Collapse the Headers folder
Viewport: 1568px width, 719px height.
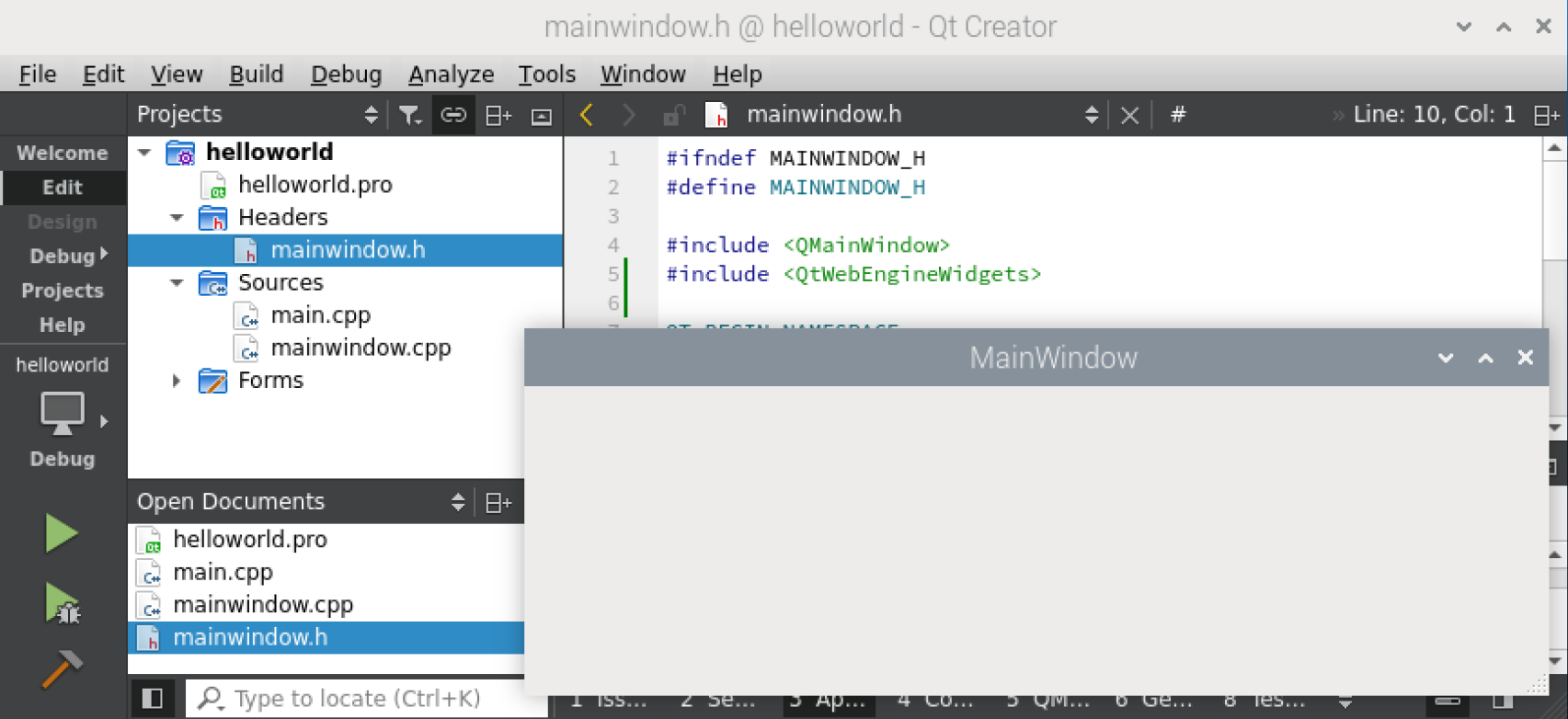[x=177, y=218]
